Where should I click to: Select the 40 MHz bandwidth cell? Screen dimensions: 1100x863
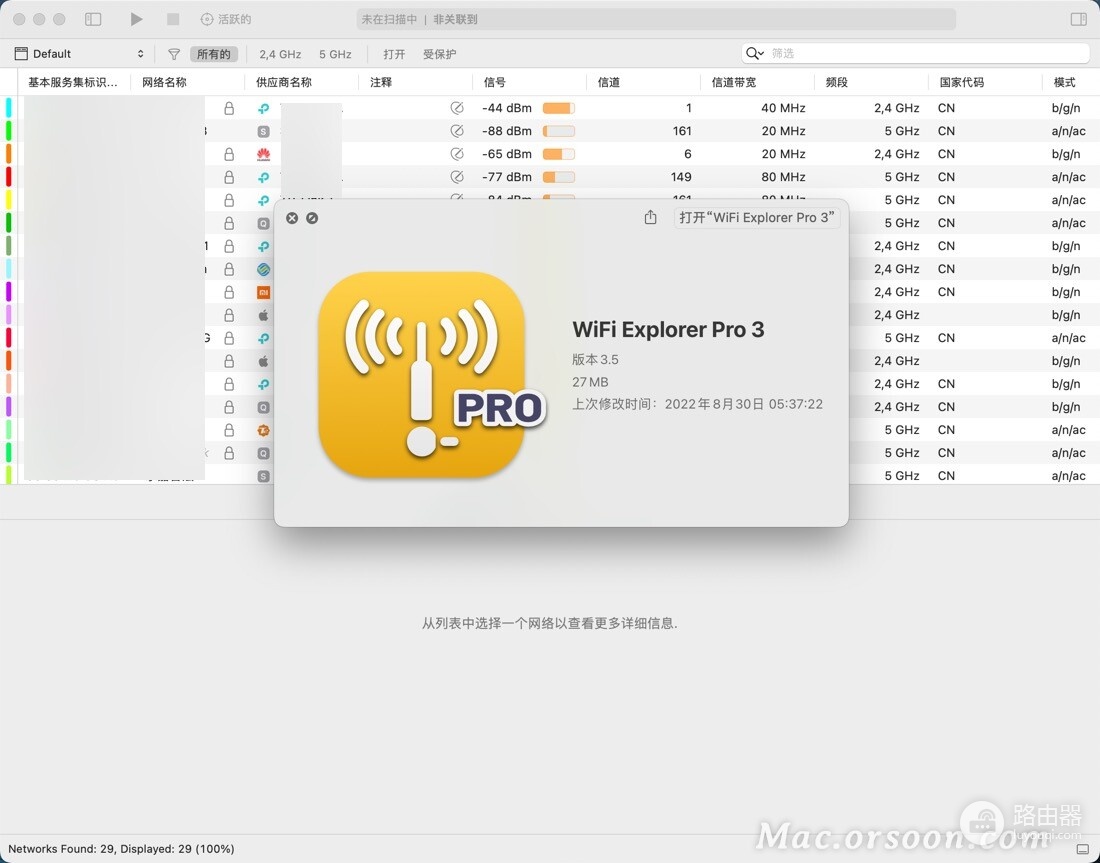click(783, 108)
